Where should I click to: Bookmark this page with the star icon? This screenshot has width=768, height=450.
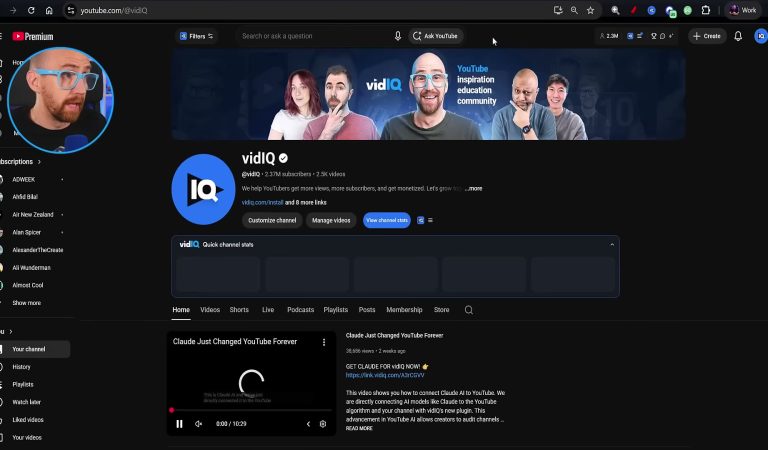[591, 10]
